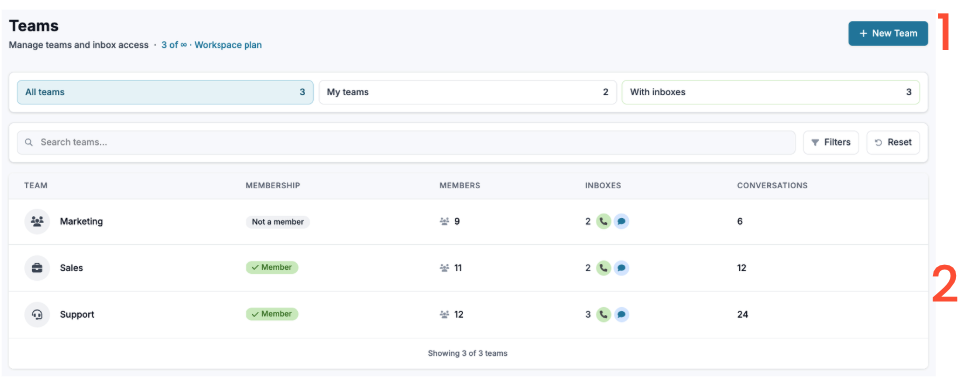Image resolution: width=973 pixels, height=383 pixels.
Task: Click Sales' conversation count 12
Action: 742,268
